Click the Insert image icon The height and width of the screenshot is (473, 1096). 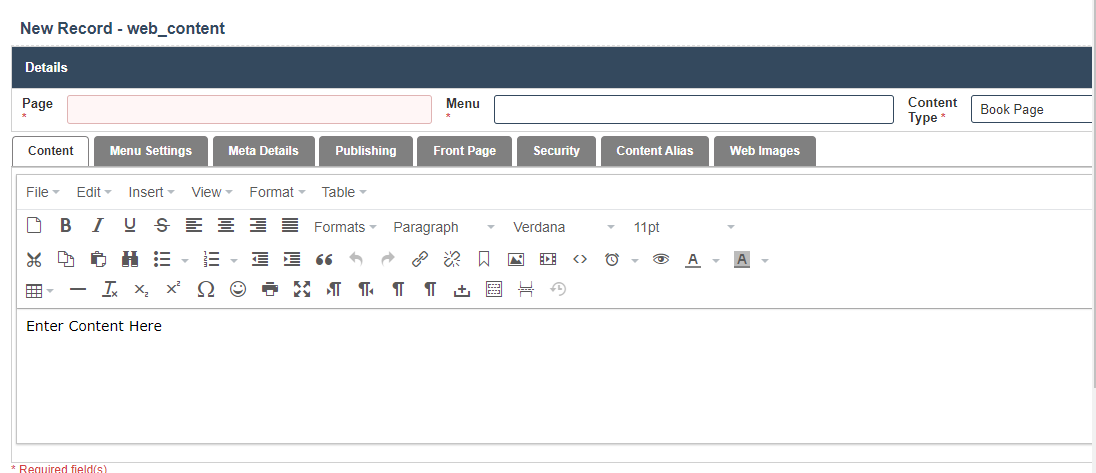(516, 259)
